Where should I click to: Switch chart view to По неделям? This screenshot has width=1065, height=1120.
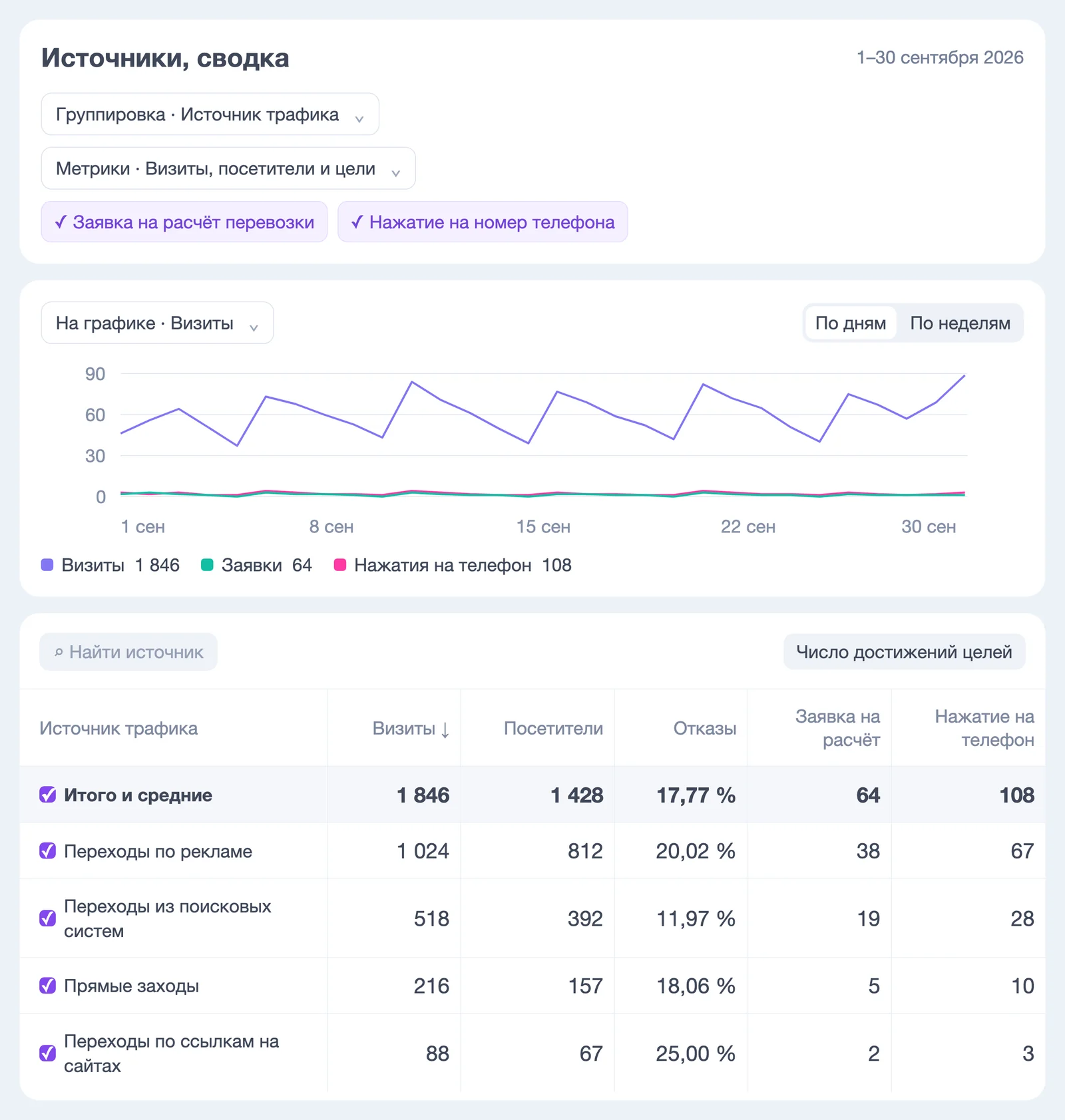960,323
